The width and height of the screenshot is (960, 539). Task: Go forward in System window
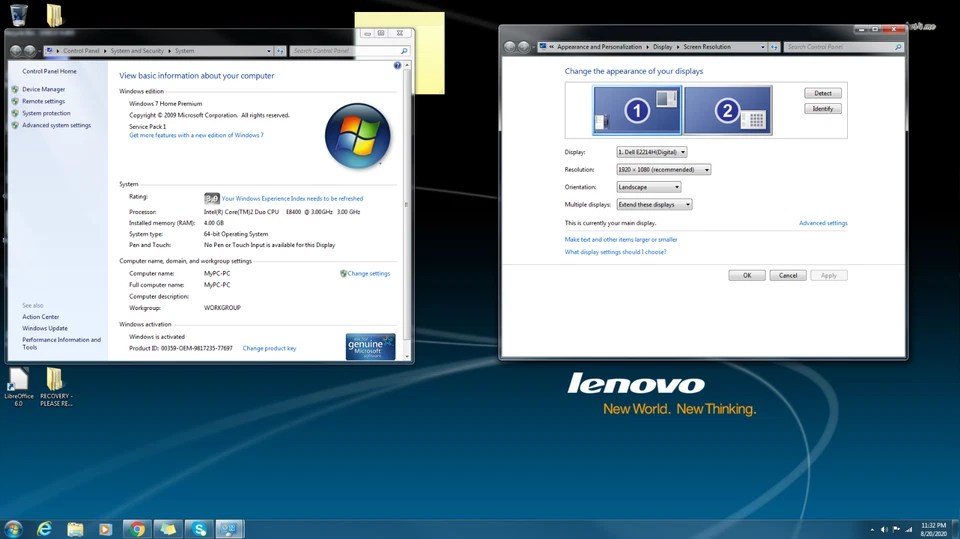click(x=29, y=51)
